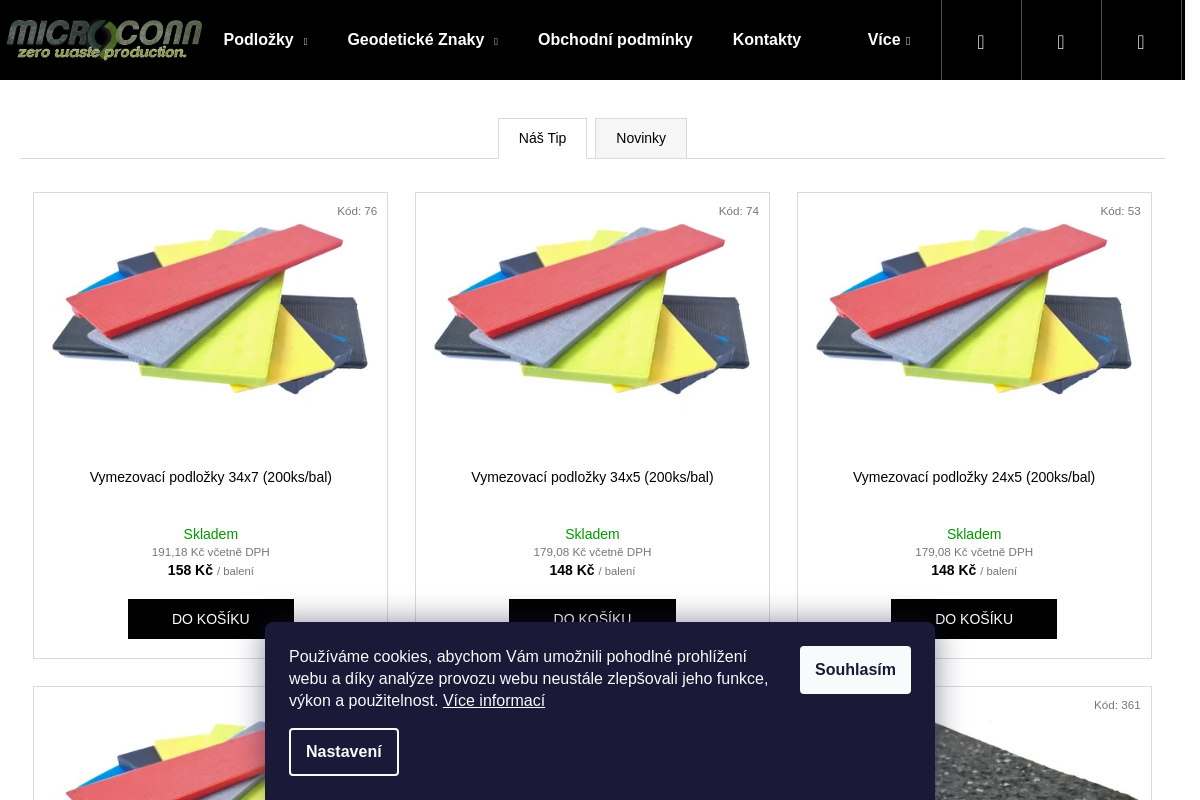Expand the Podložky menu

tap(265, 40)
